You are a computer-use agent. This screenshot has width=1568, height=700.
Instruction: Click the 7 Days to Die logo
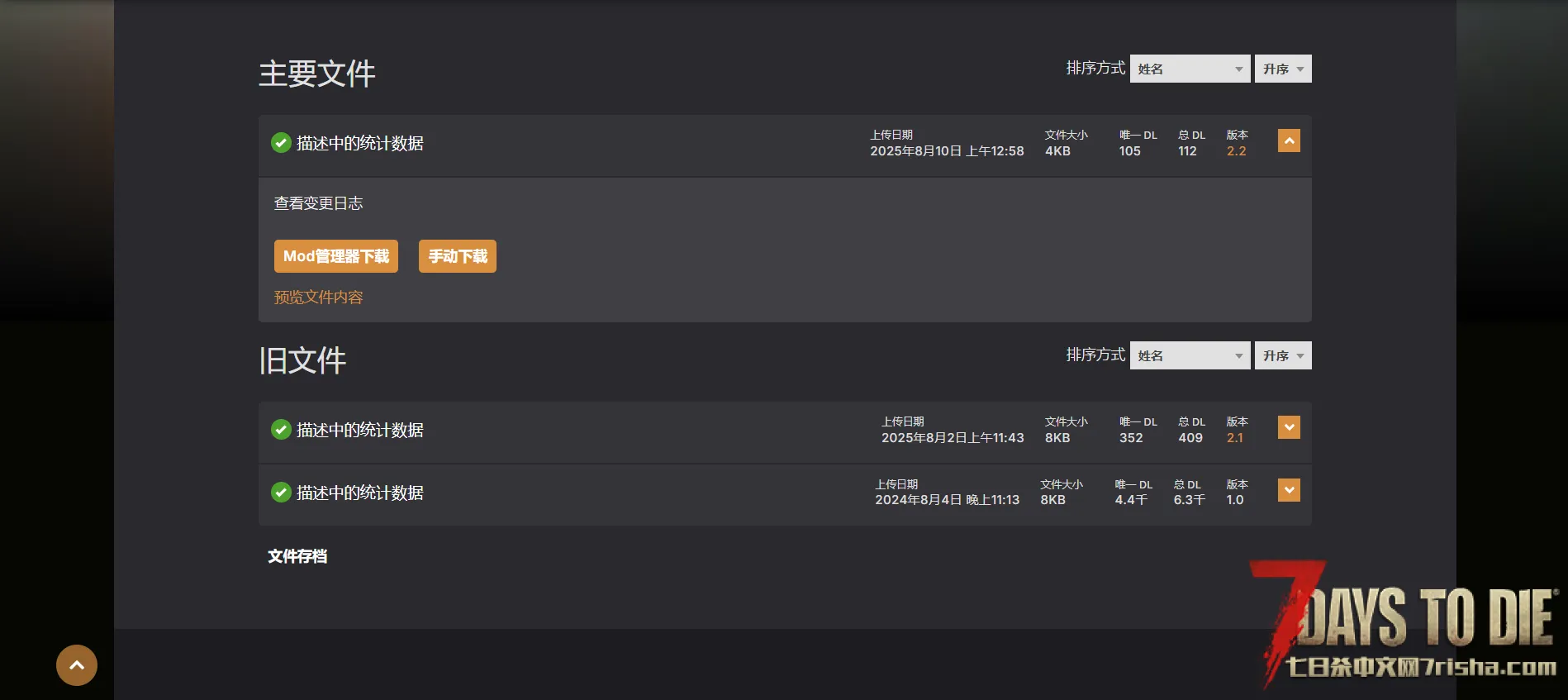(1404, 624)
